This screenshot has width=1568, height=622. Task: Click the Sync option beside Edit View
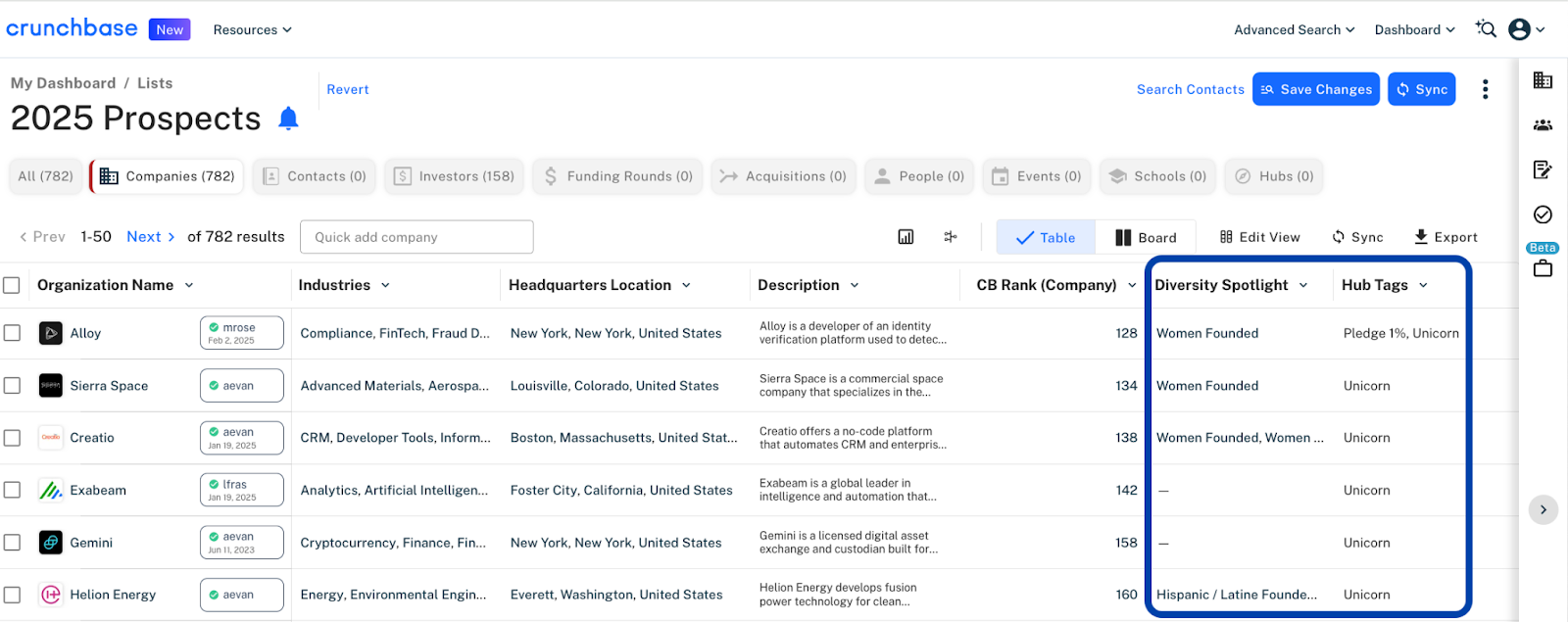(1358, 237)
